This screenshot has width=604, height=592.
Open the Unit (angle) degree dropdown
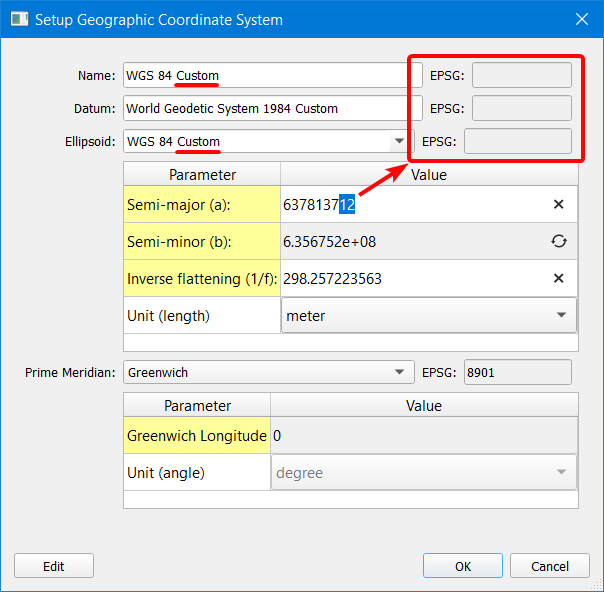click(x=560, y=473)
